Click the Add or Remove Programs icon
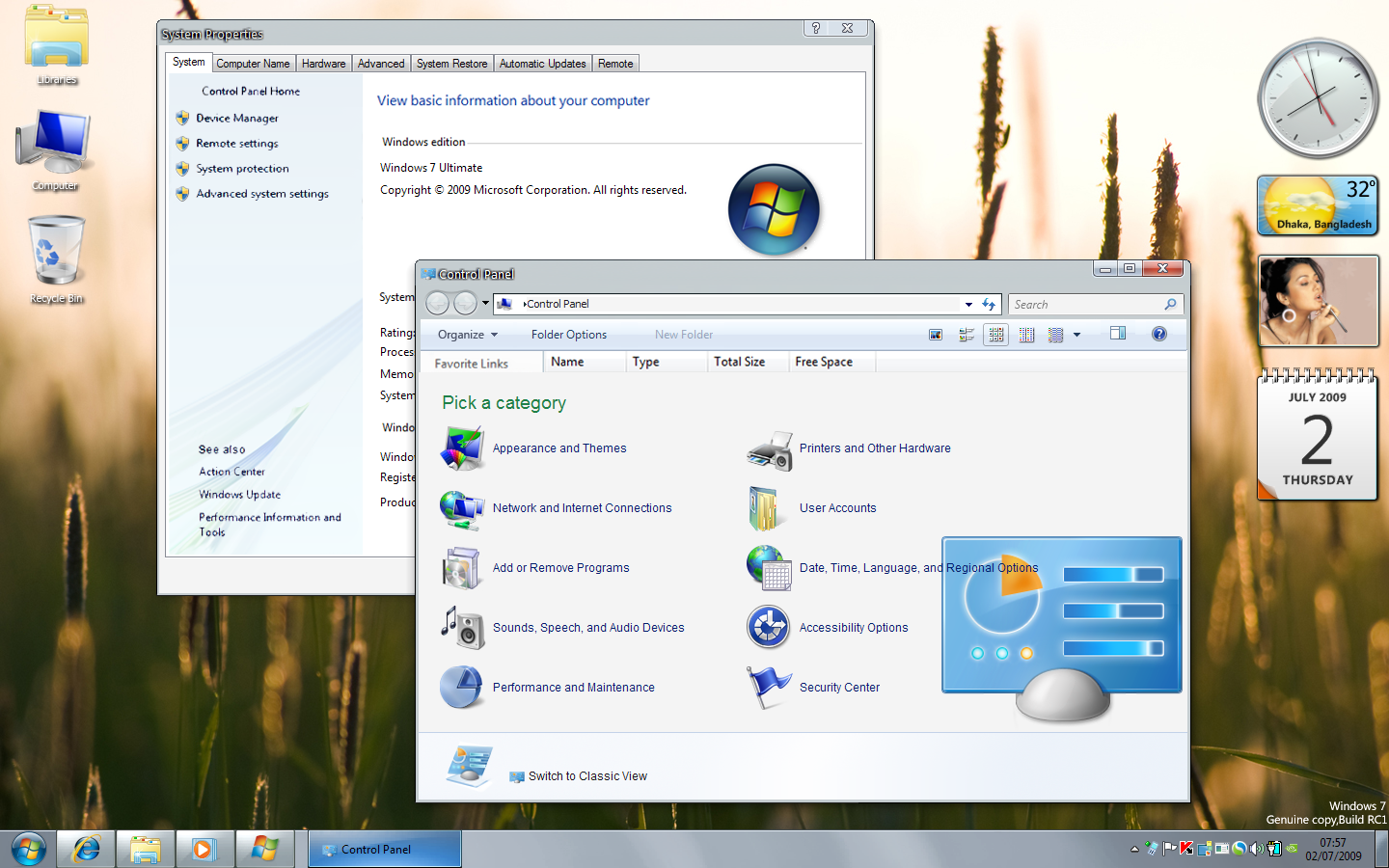This screenshot has width=1389, height=868. point(462,568)
